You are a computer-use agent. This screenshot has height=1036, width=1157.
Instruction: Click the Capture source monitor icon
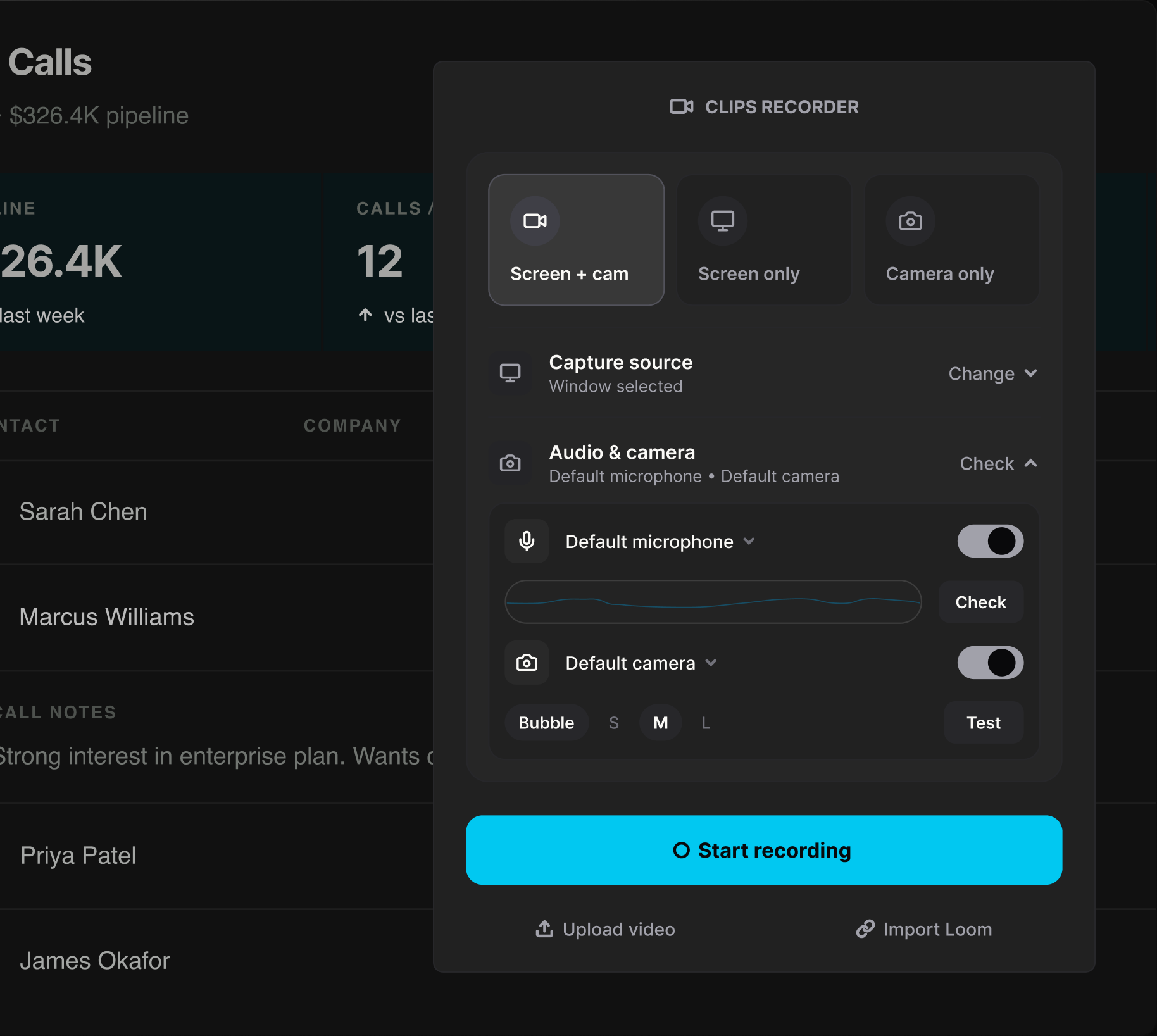pos(510,373)
